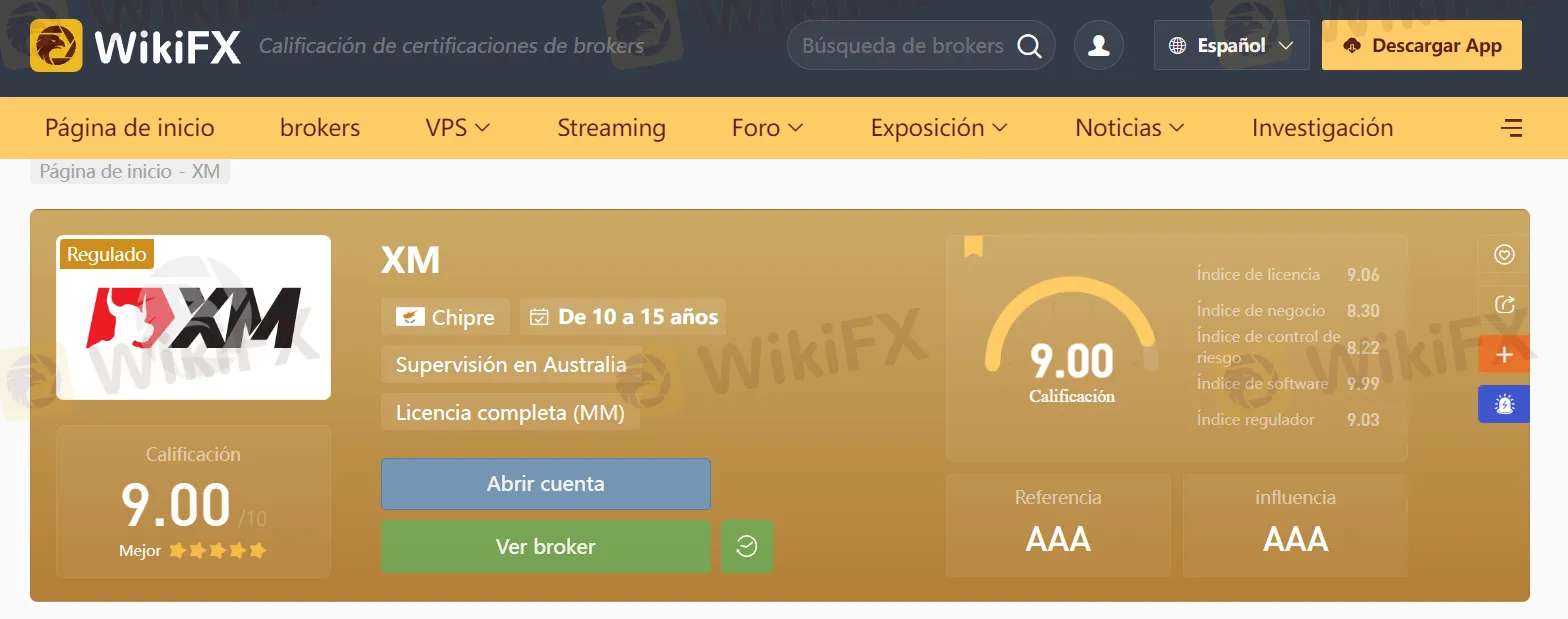Open the Streaming menu item
The width and height of the screenshot is (1568, 619).
[611, 128]
